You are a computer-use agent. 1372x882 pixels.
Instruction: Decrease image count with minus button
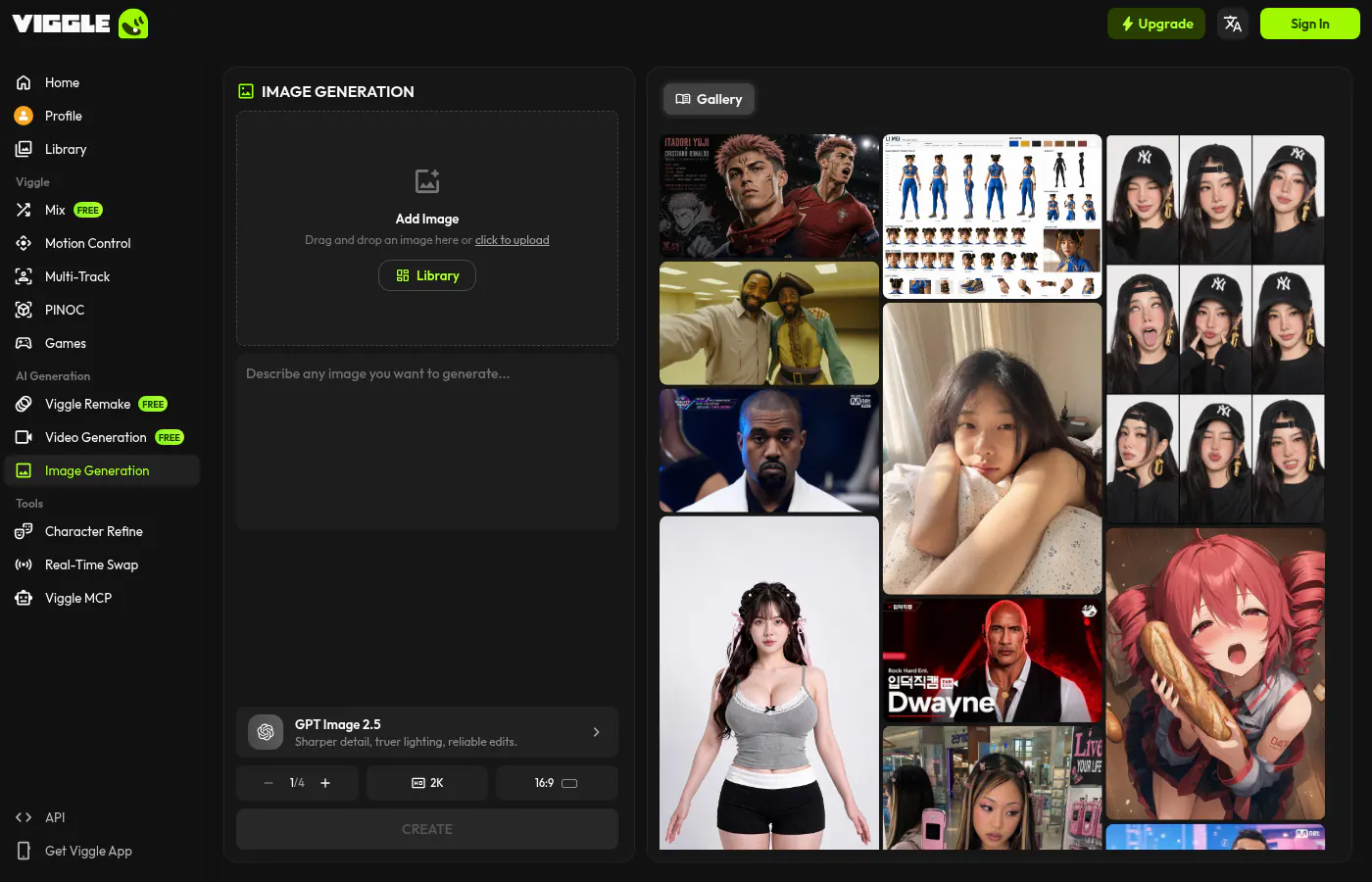point(269,783)
